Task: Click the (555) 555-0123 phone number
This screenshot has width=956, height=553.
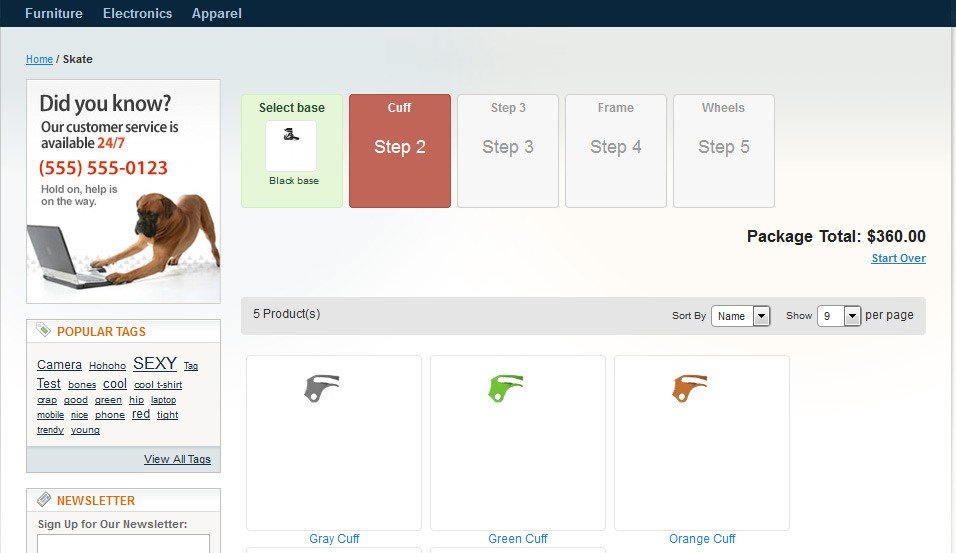Action: tap(103, 168)
